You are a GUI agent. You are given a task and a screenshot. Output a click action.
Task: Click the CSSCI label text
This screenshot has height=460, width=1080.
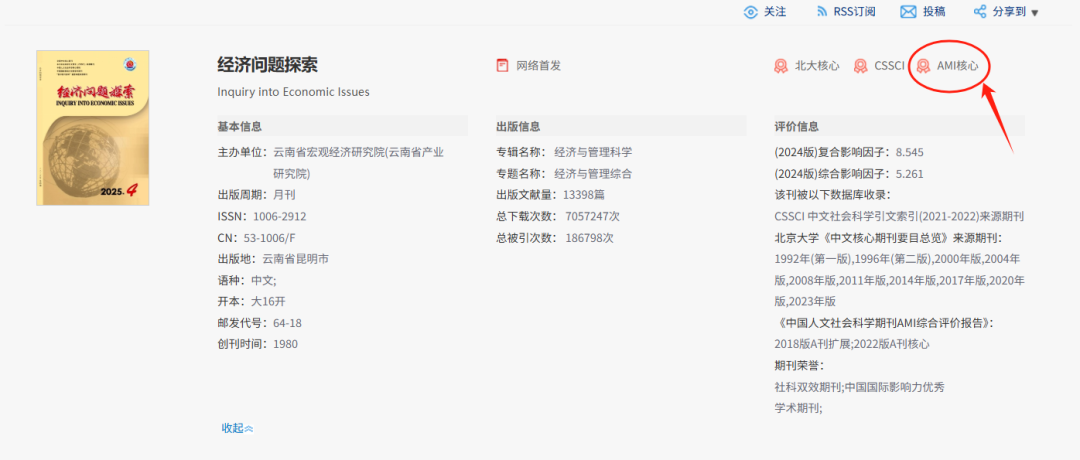coord(889,66)
